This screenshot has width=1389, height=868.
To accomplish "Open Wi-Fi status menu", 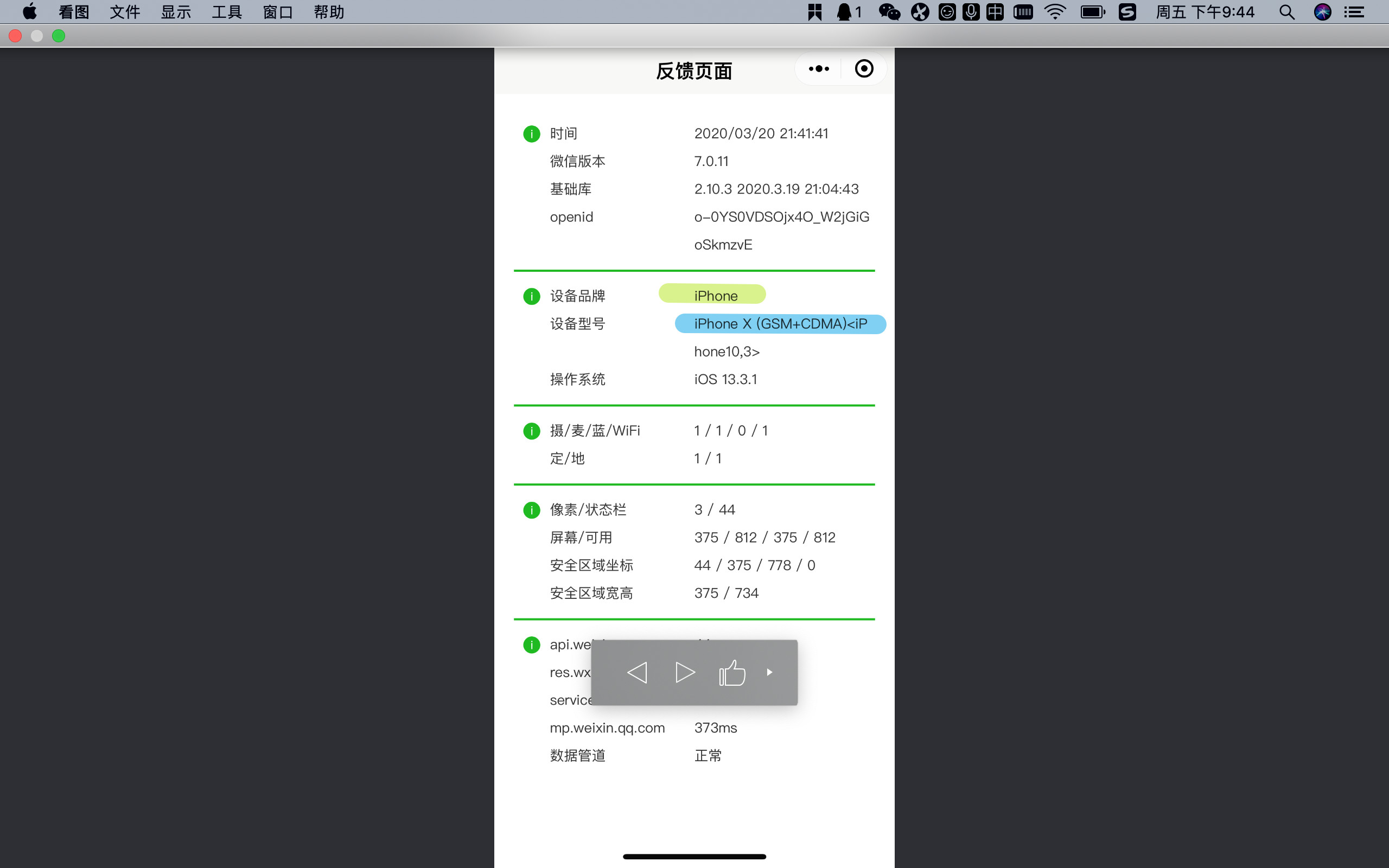I will click(x=1055, y=12).
